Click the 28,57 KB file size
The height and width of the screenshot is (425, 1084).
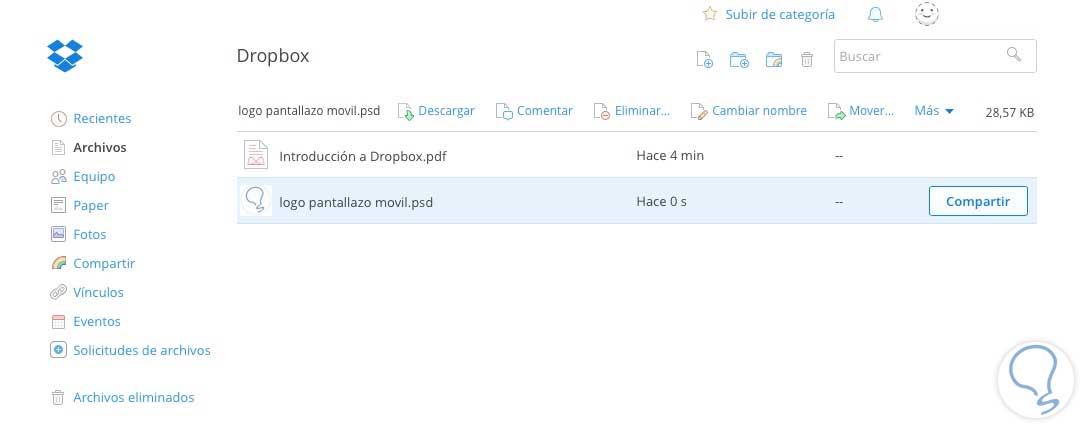(1009, 113)
